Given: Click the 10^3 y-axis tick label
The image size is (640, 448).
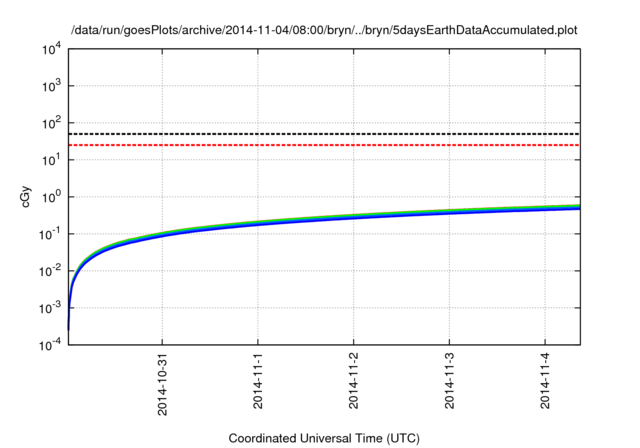Looking at the screenshot, I should [x=51, y=86].
